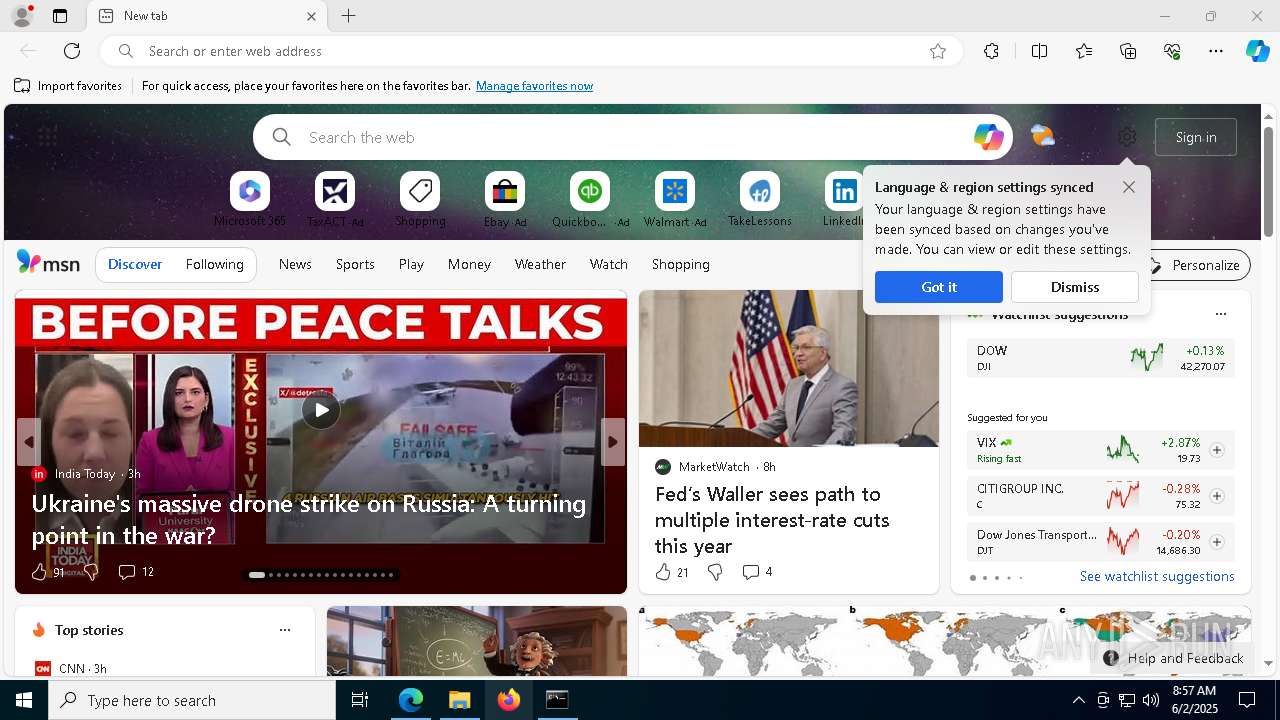Show previous carousel story arrow

[28, 442]
